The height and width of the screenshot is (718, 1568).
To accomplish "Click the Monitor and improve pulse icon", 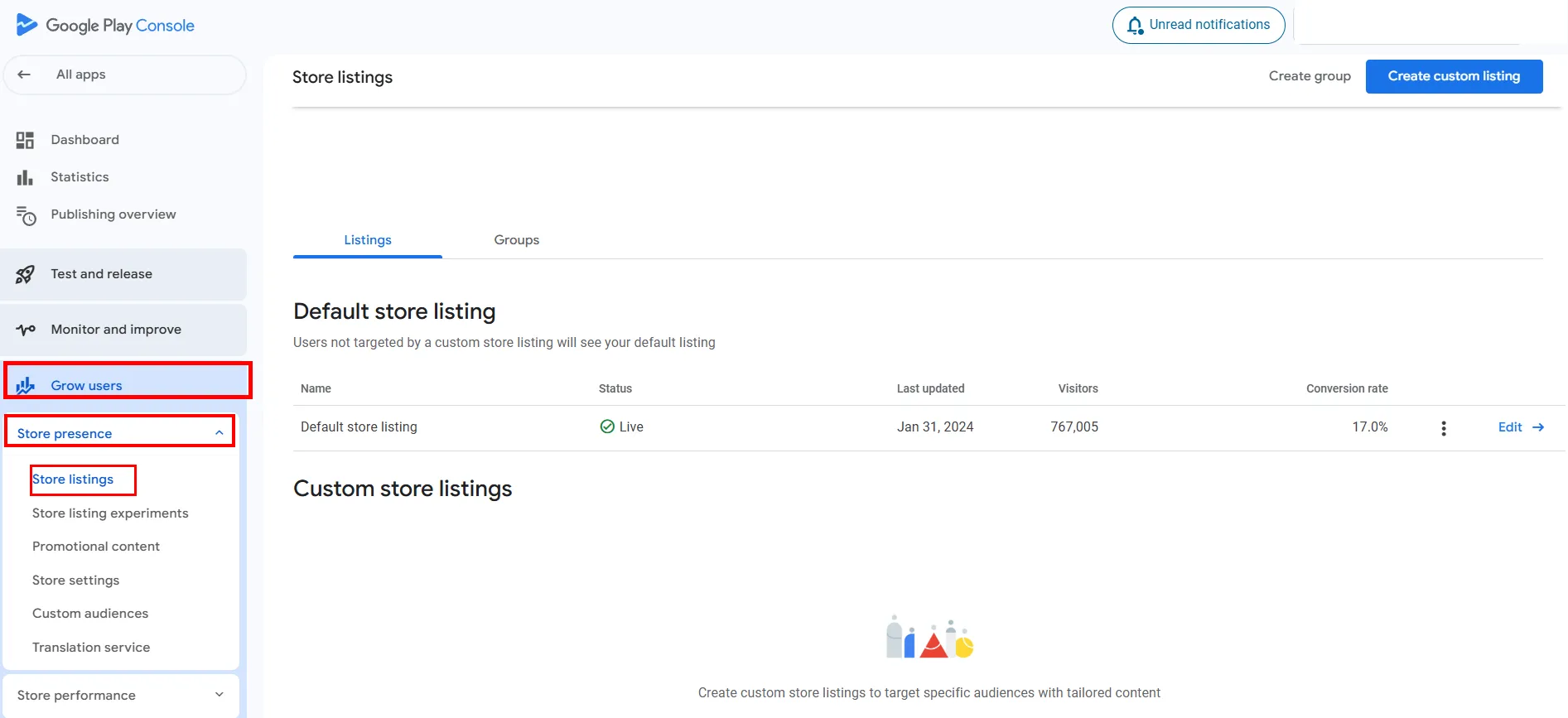I will [26, 330].
